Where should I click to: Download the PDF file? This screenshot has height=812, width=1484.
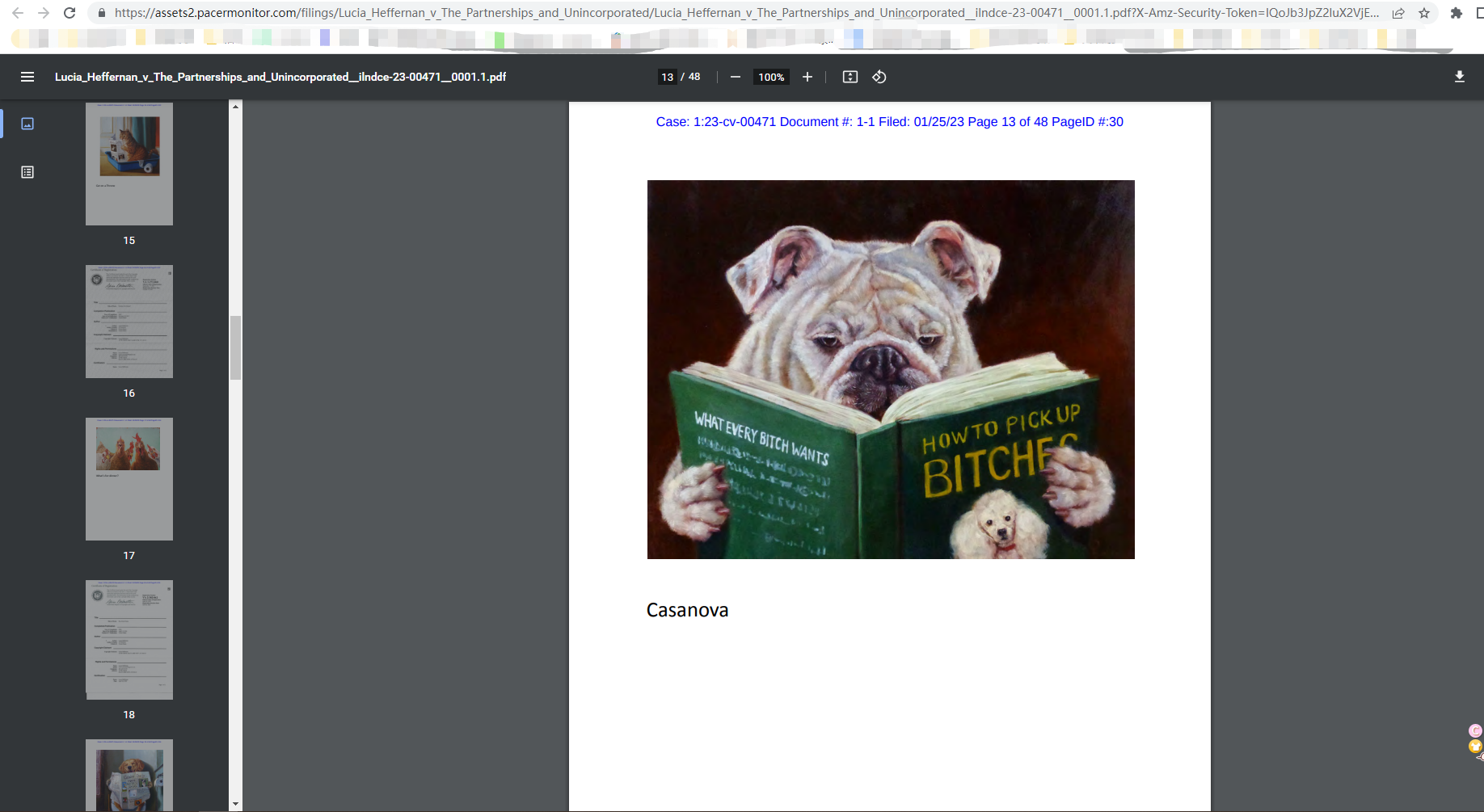1459,77
